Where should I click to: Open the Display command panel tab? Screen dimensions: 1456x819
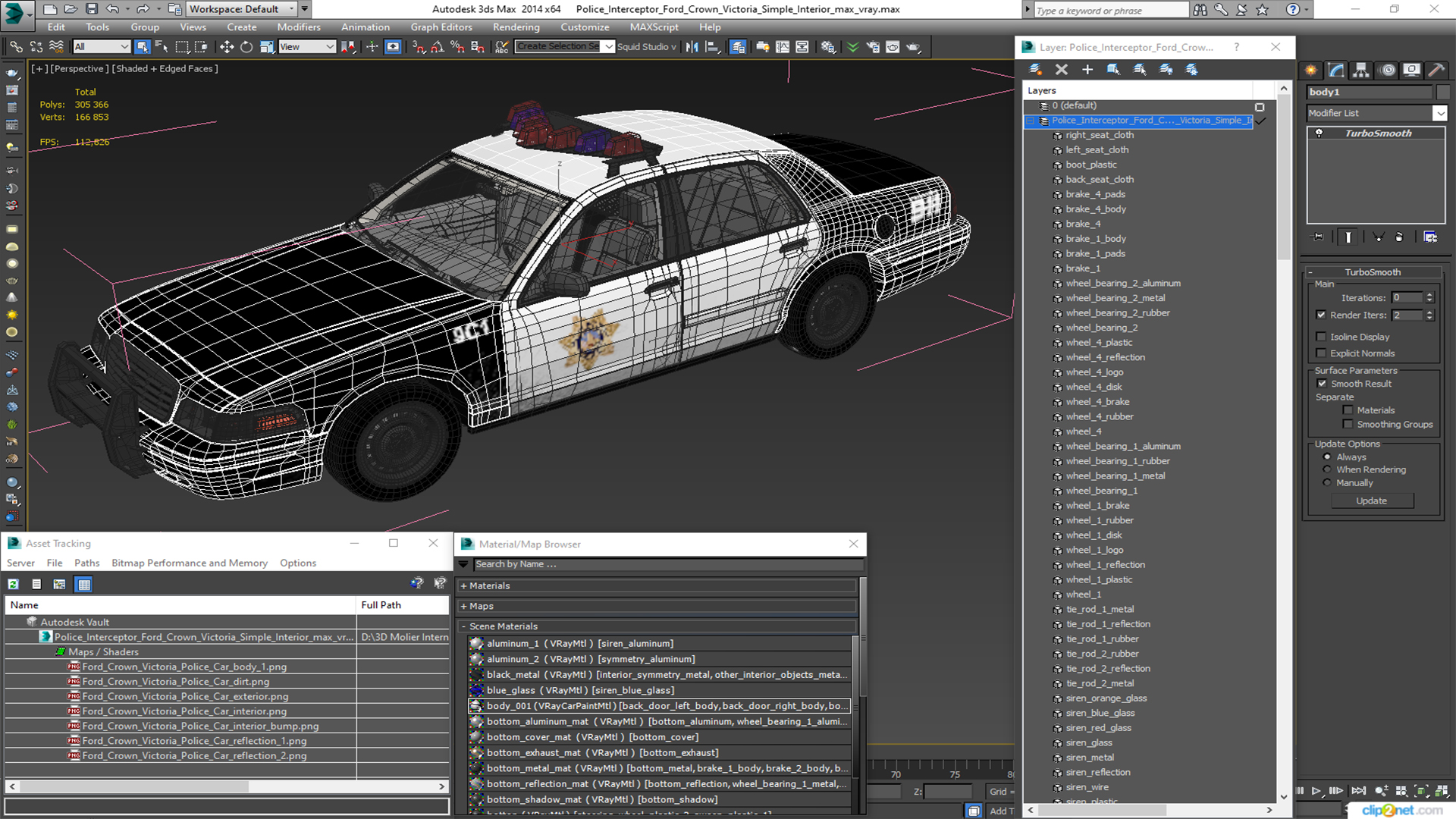click(1411, 70)
